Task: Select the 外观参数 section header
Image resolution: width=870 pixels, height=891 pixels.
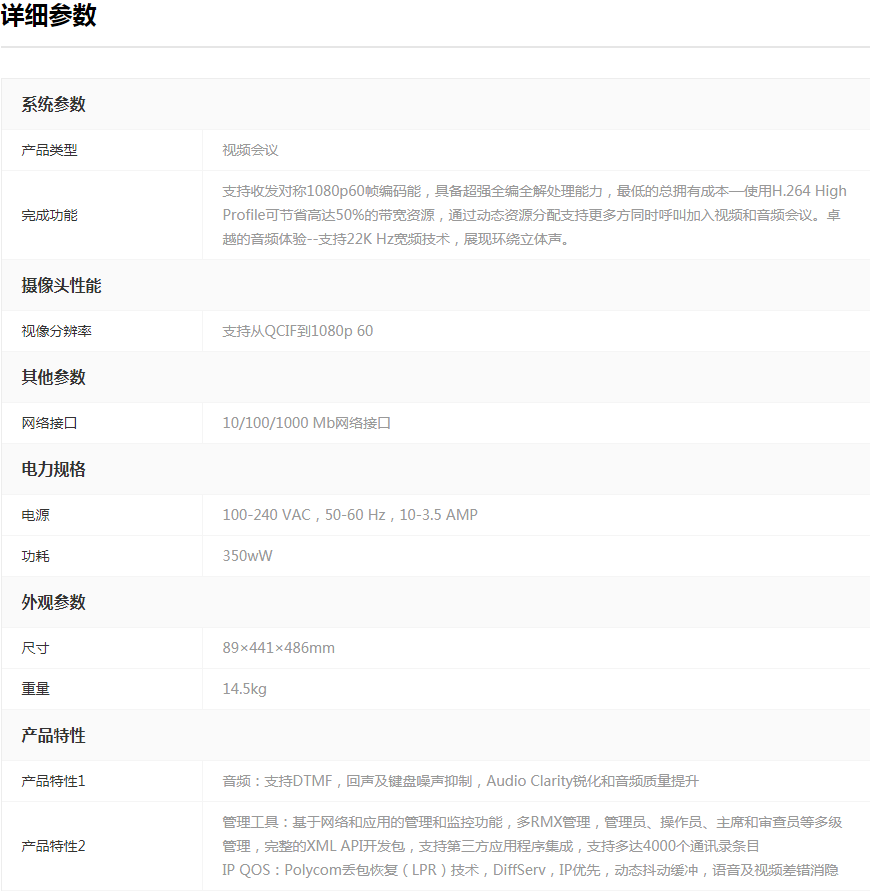Action: (54, 602)
